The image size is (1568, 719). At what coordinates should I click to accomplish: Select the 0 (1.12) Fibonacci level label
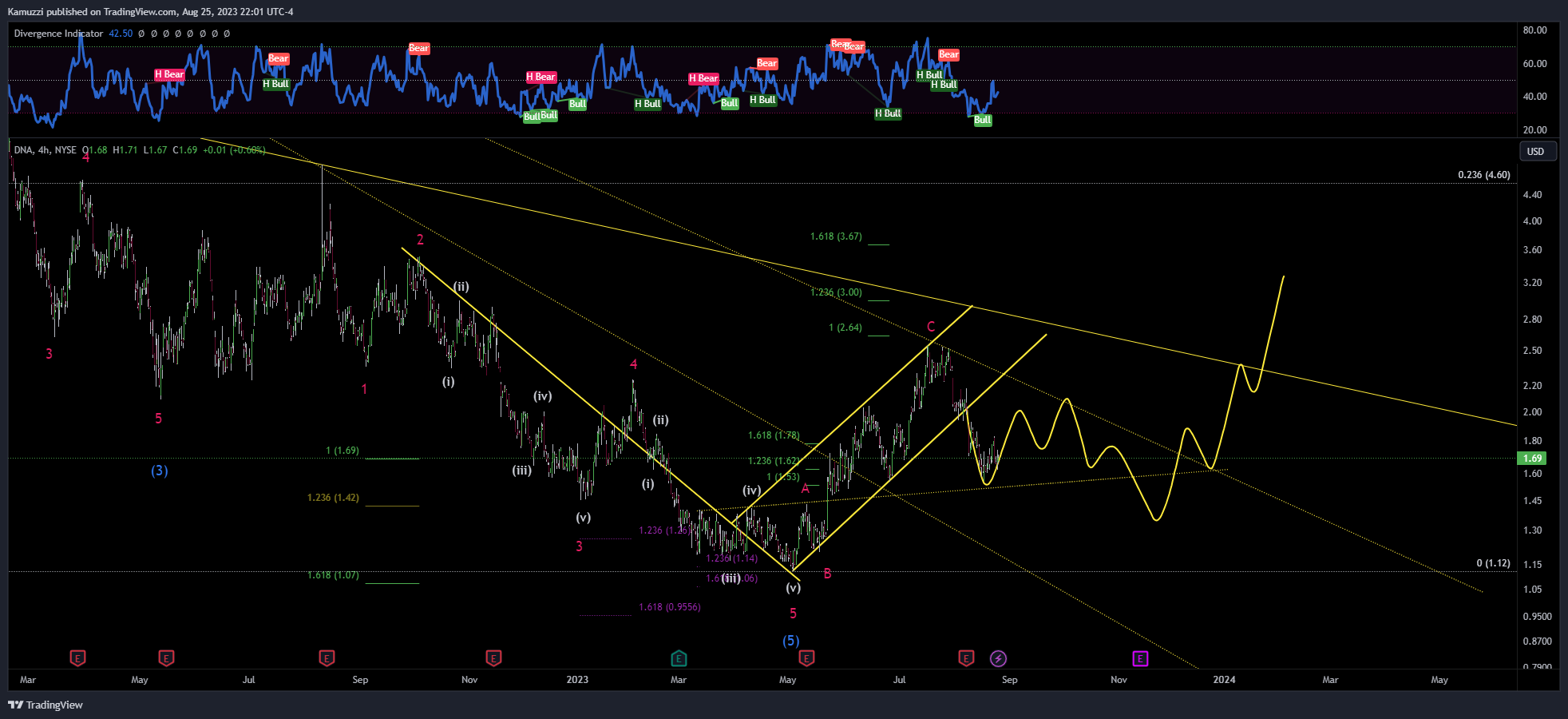(x=1493, y=563)
